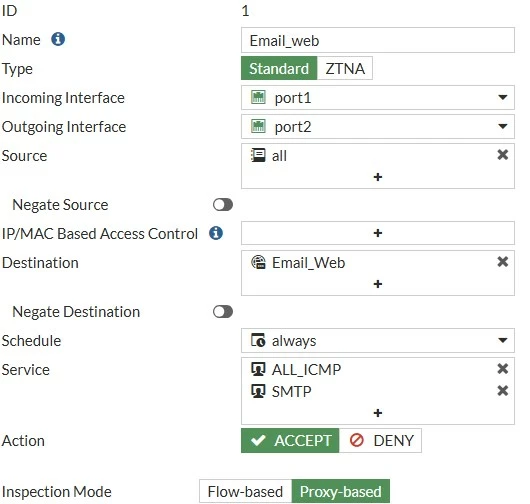Click the ALL_ICMP service icon

click(x=258, y=369)
